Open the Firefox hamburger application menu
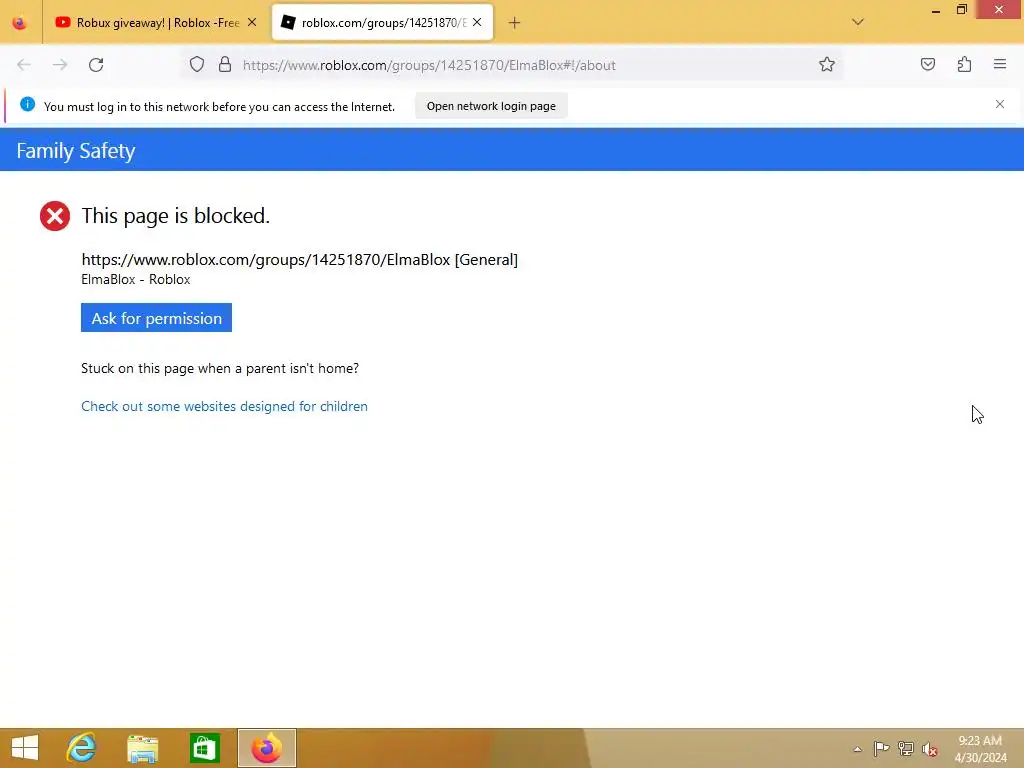1024x768 pixels. (1000, 64)
